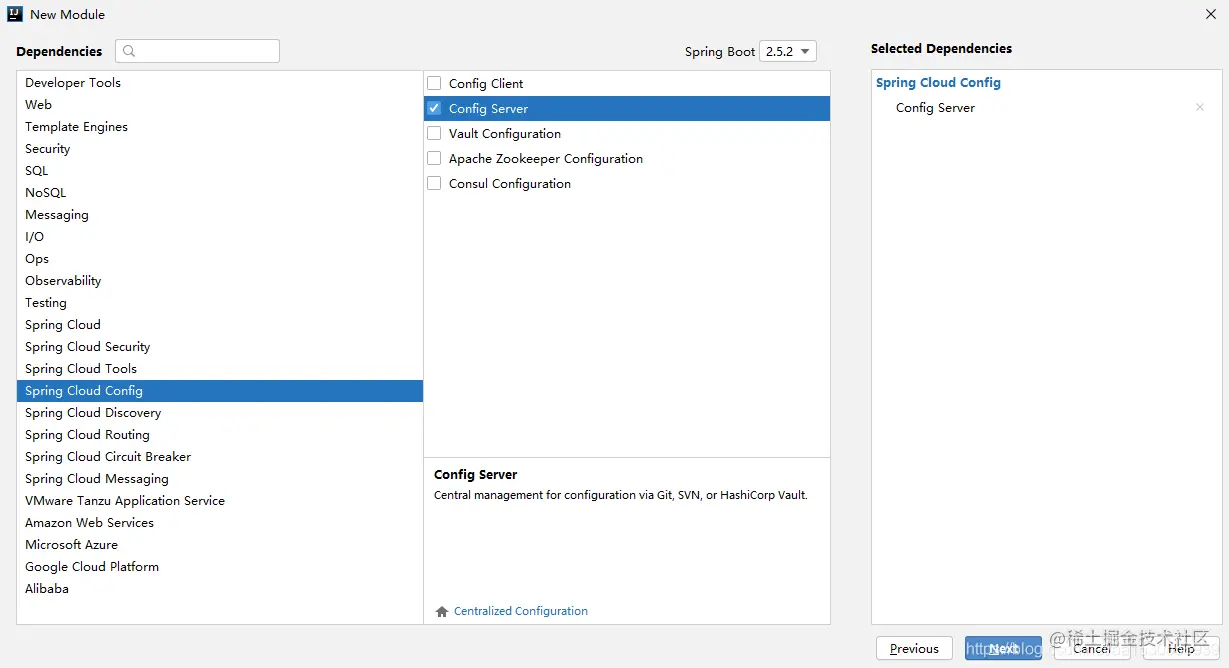The image size is (1229, 668).
Task: Choose the Testing category
Action: pyautogui.click(x=220, y=303)
